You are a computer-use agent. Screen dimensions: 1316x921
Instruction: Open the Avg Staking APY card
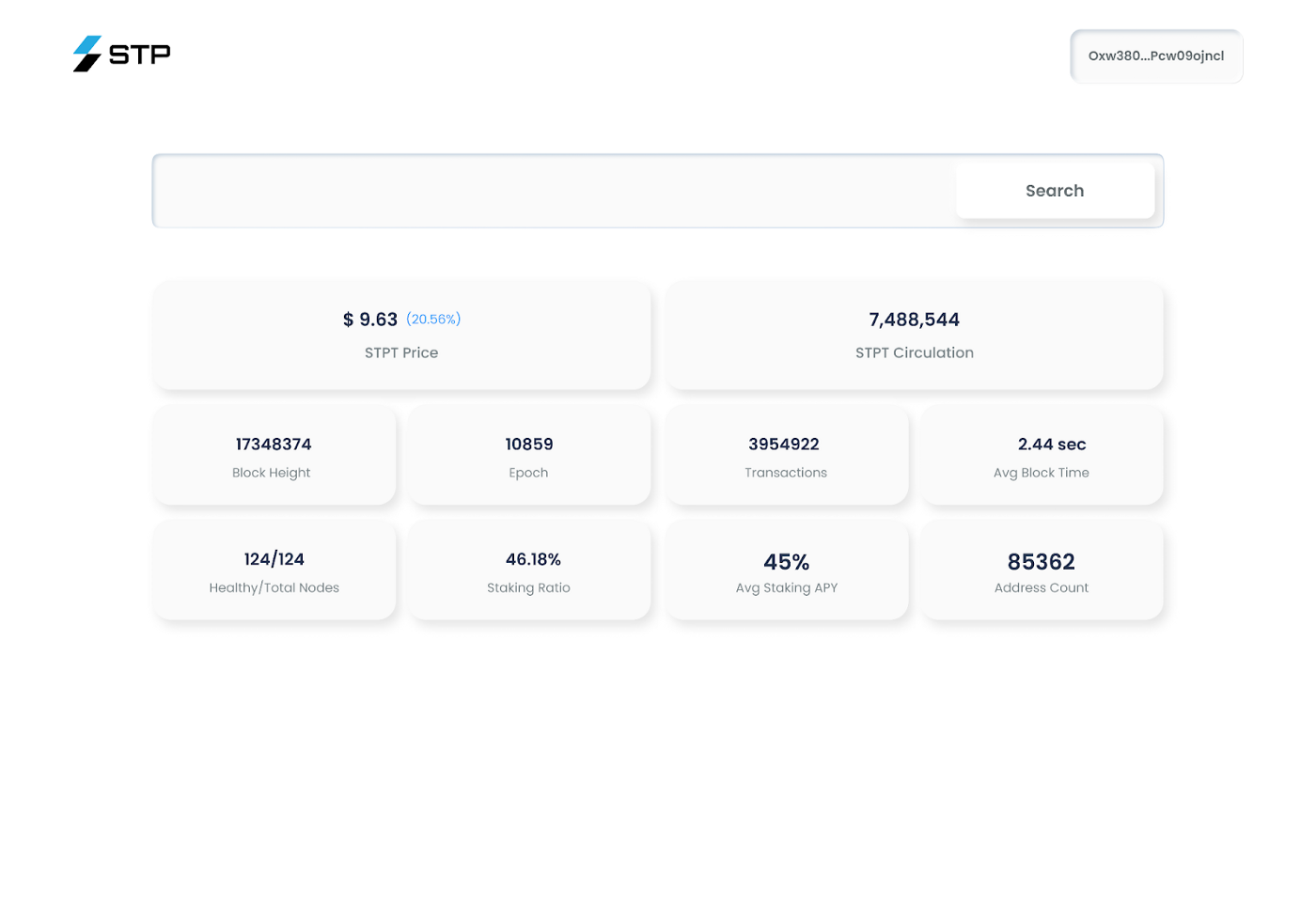tap(787, 570)
